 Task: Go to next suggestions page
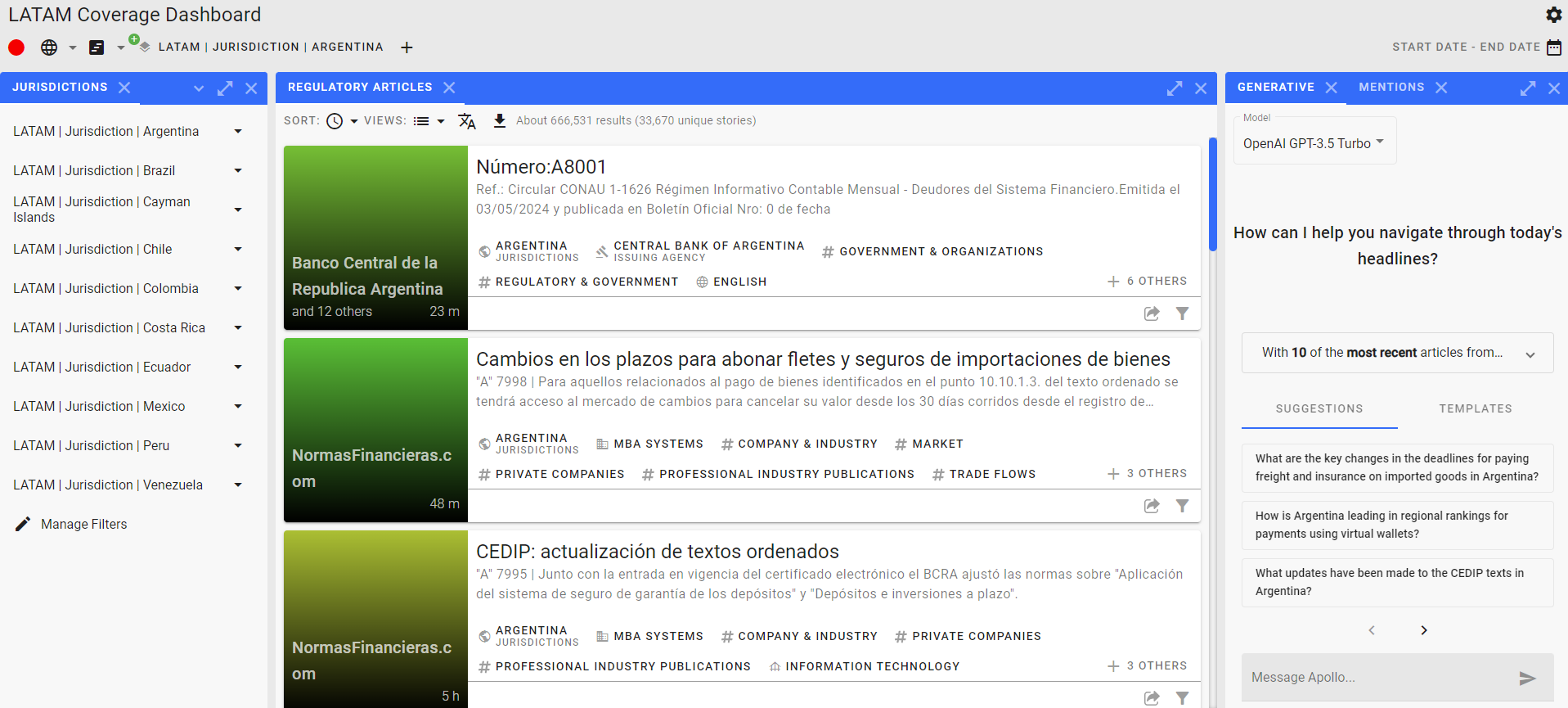(x=1424, y=630)
